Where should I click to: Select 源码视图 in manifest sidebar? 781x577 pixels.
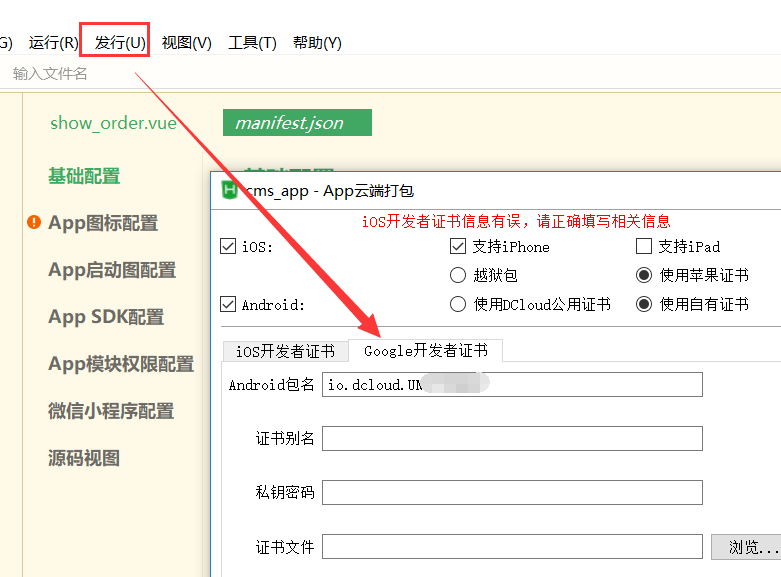point(84,458)
